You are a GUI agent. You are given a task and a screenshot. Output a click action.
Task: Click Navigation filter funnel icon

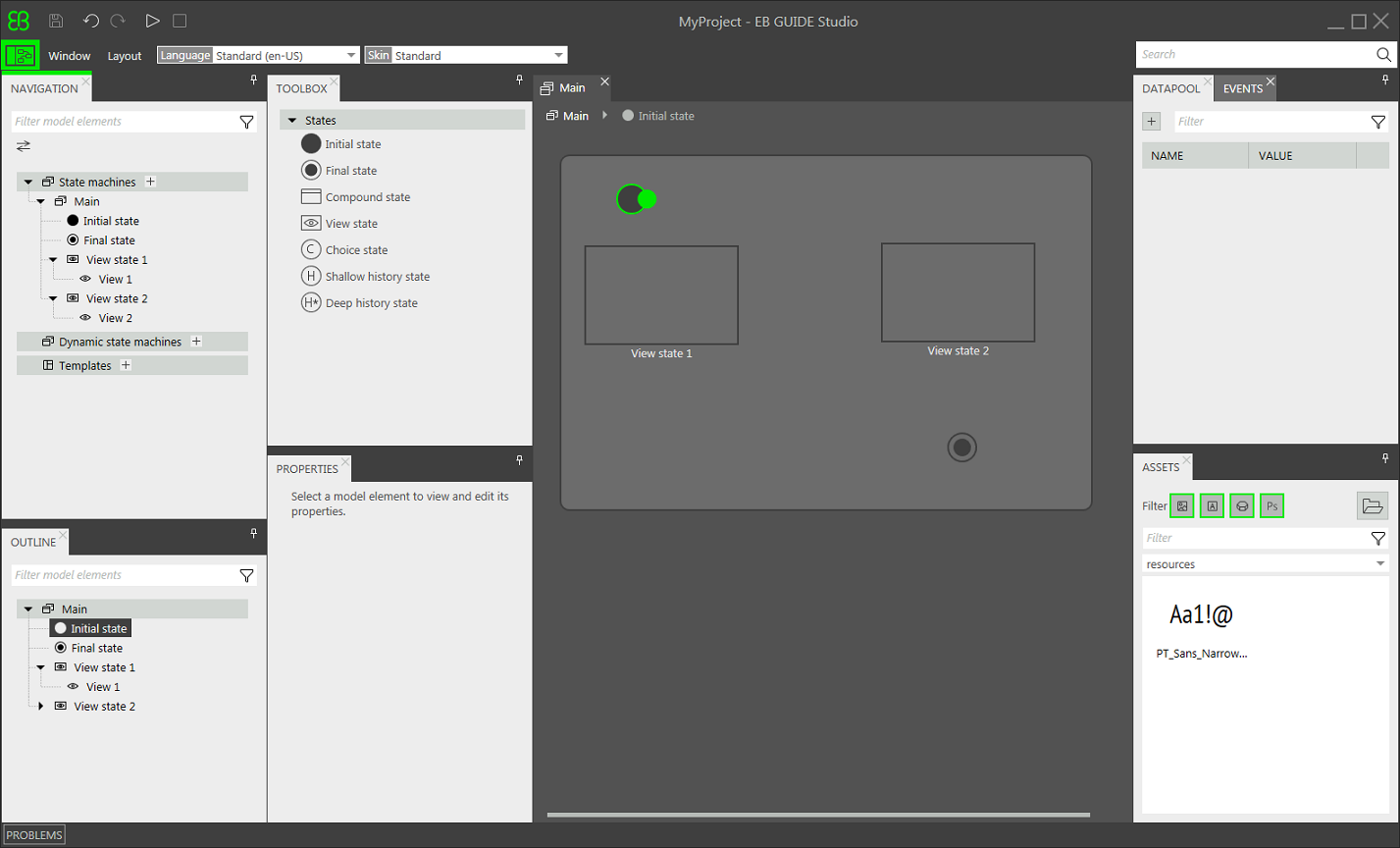click(247, 122)
